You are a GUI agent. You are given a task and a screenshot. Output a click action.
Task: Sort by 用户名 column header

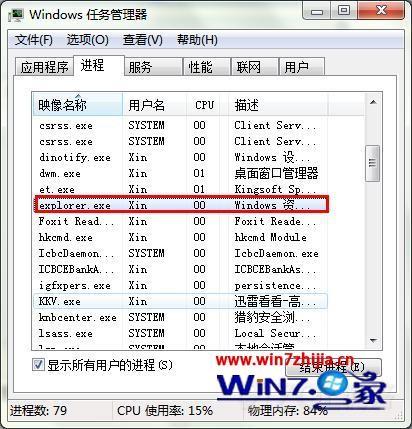[x=155, y=105]
